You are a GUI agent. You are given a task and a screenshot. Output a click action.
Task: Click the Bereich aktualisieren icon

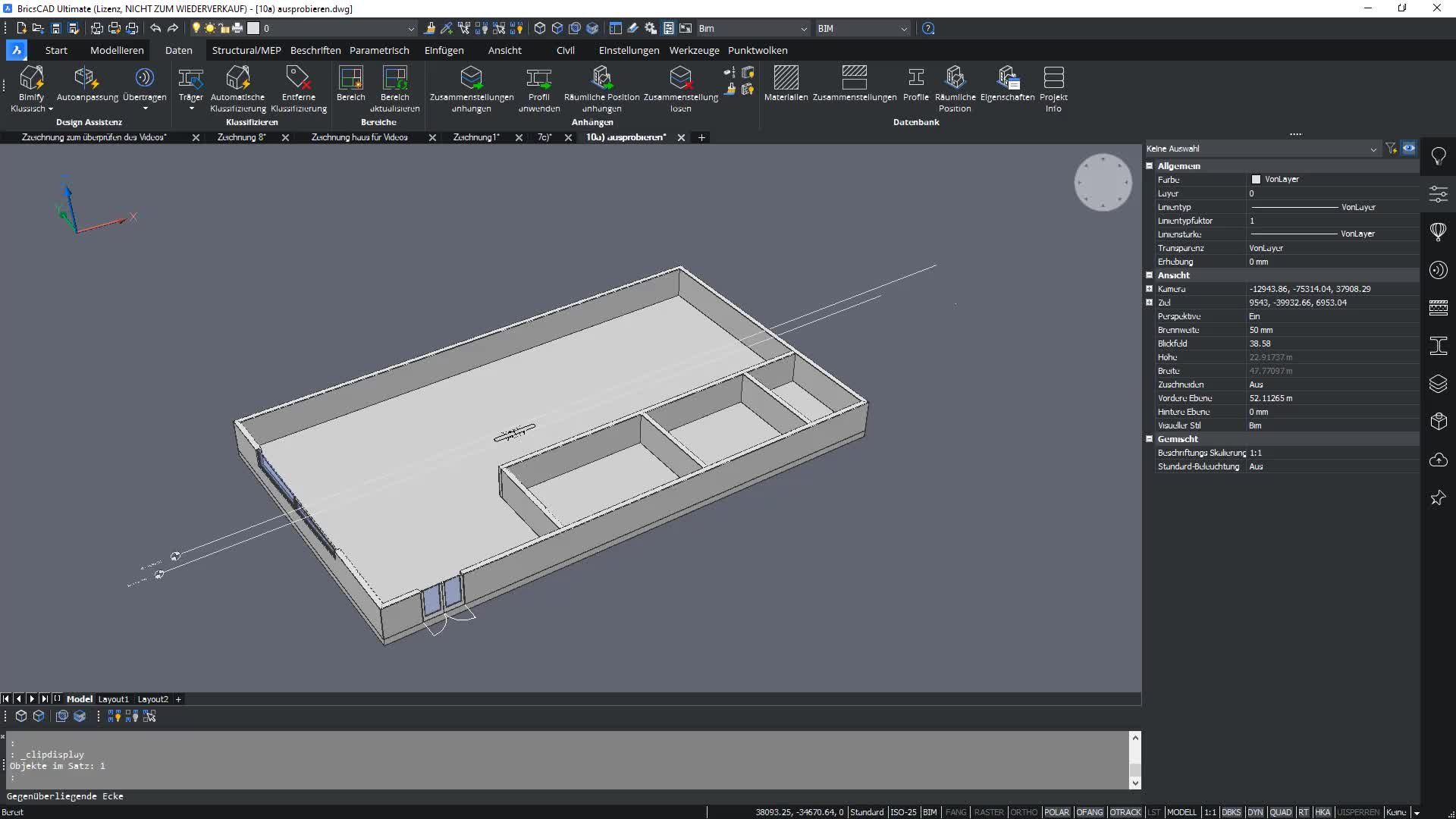394,79
